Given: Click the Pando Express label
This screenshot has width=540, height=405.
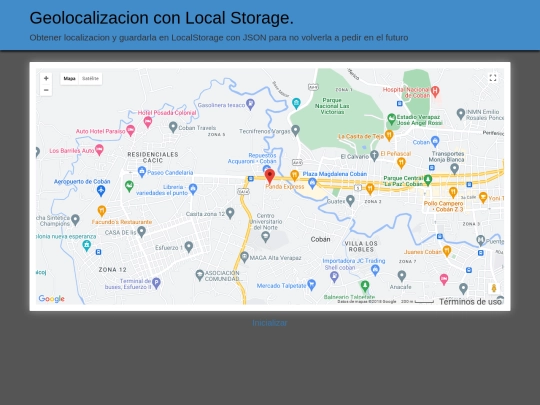Looking at the screenshot, I should pos(285,187).
